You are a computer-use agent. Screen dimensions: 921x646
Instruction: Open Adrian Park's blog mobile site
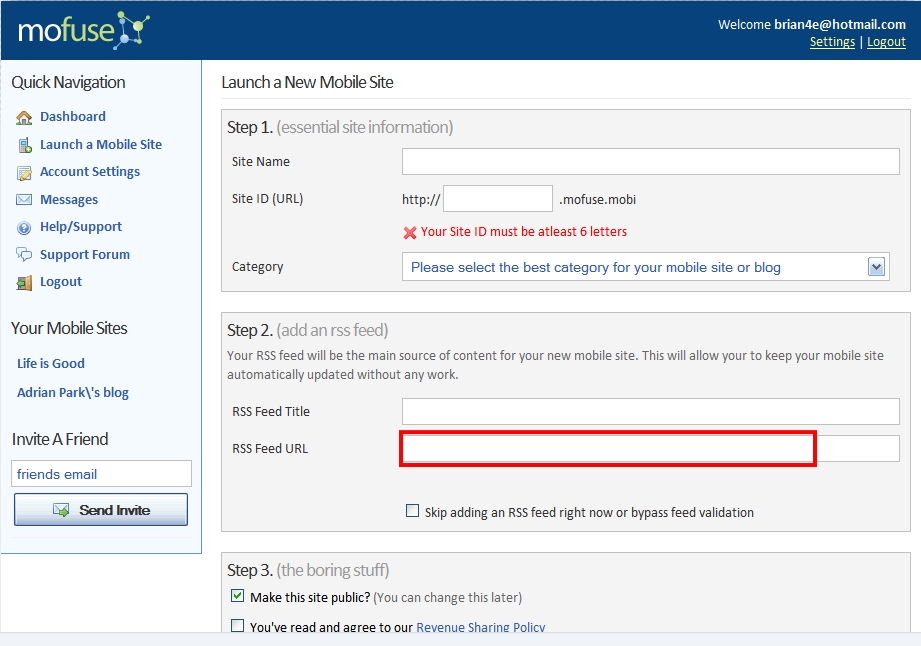tap(73, 392)
